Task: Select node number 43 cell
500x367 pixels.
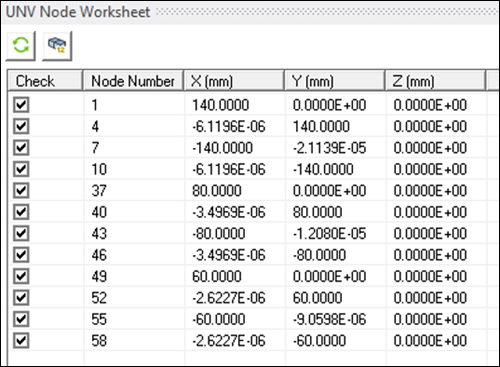Action: pyautogui.click(x=134, y=234)
